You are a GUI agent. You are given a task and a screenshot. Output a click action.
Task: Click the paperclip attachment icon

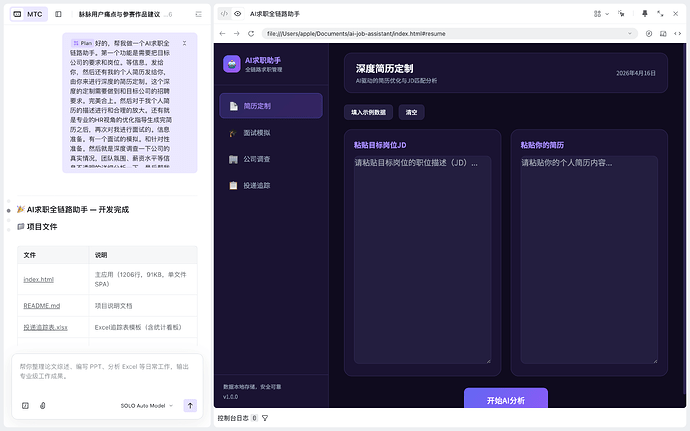pos(42,405)
